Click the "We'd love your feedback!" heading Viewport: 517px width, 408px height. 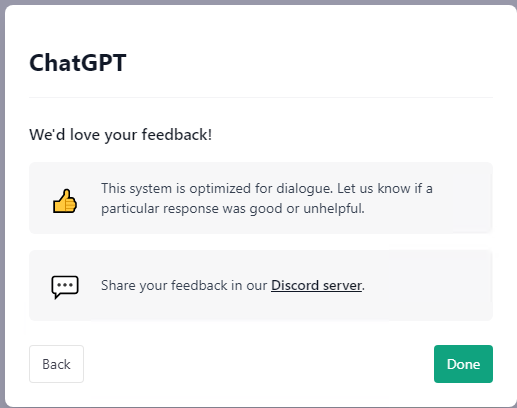121,135
